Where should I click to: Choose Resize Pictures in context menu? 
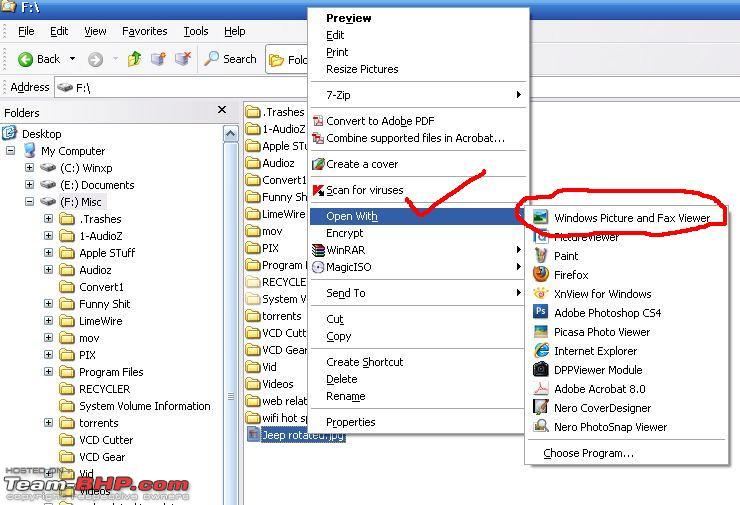click(x=362, y=69)
